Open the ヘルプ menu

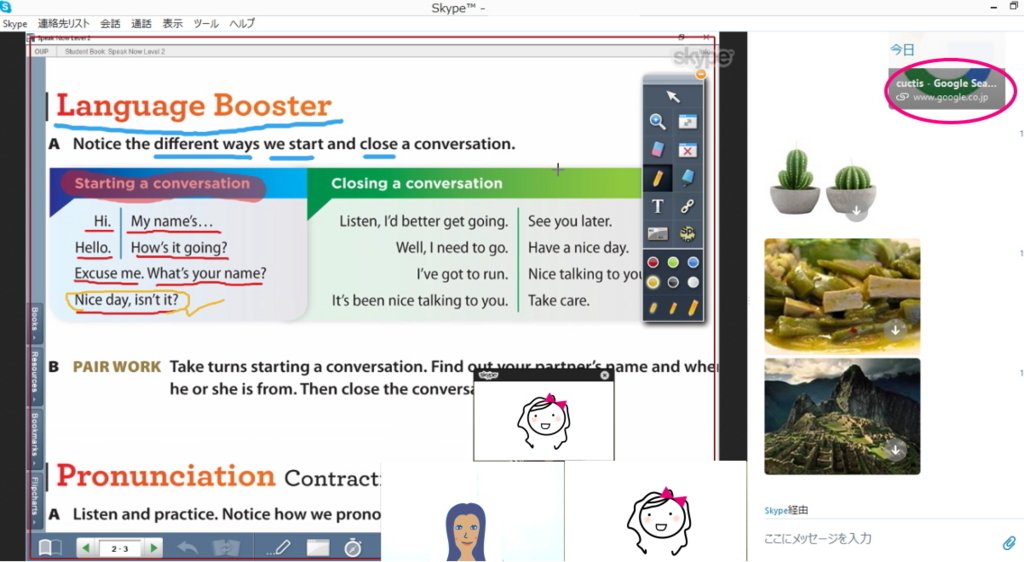pyautogui.click(x=242, y=23)
